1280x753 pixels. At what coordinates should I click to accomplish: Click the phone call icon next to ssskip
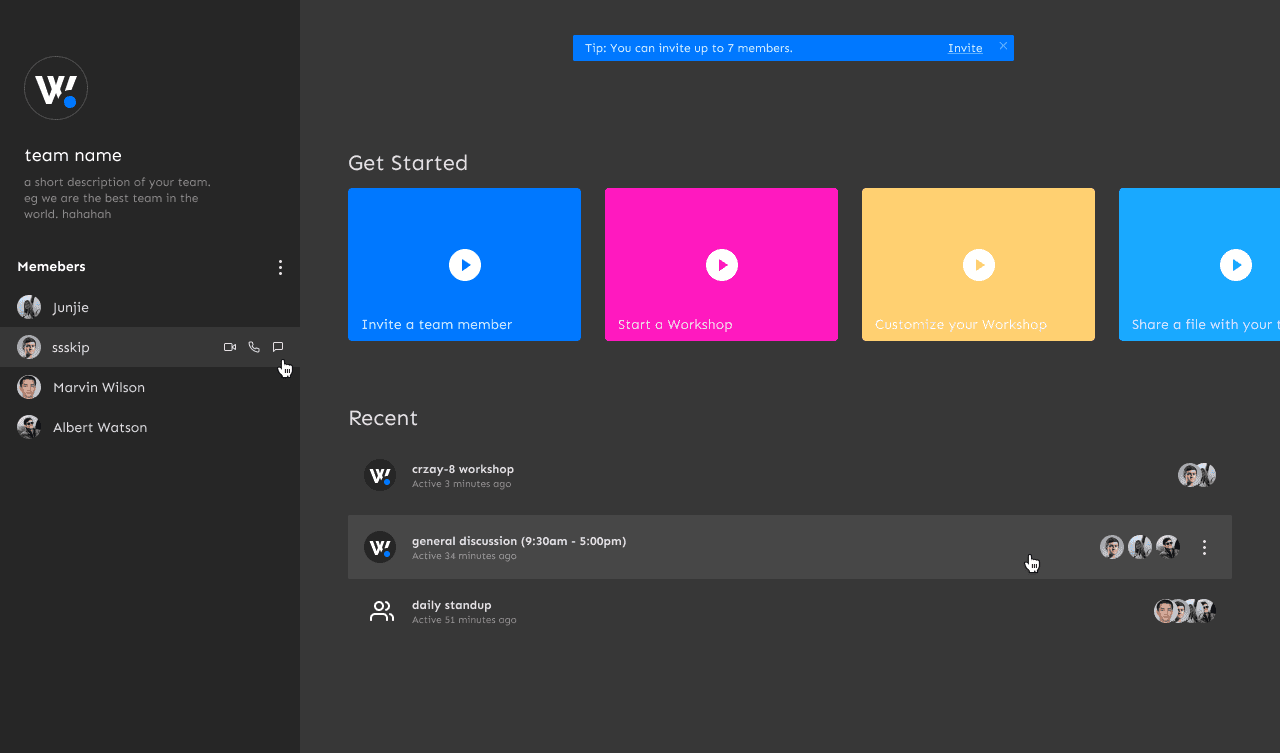[x=254, y=347]
